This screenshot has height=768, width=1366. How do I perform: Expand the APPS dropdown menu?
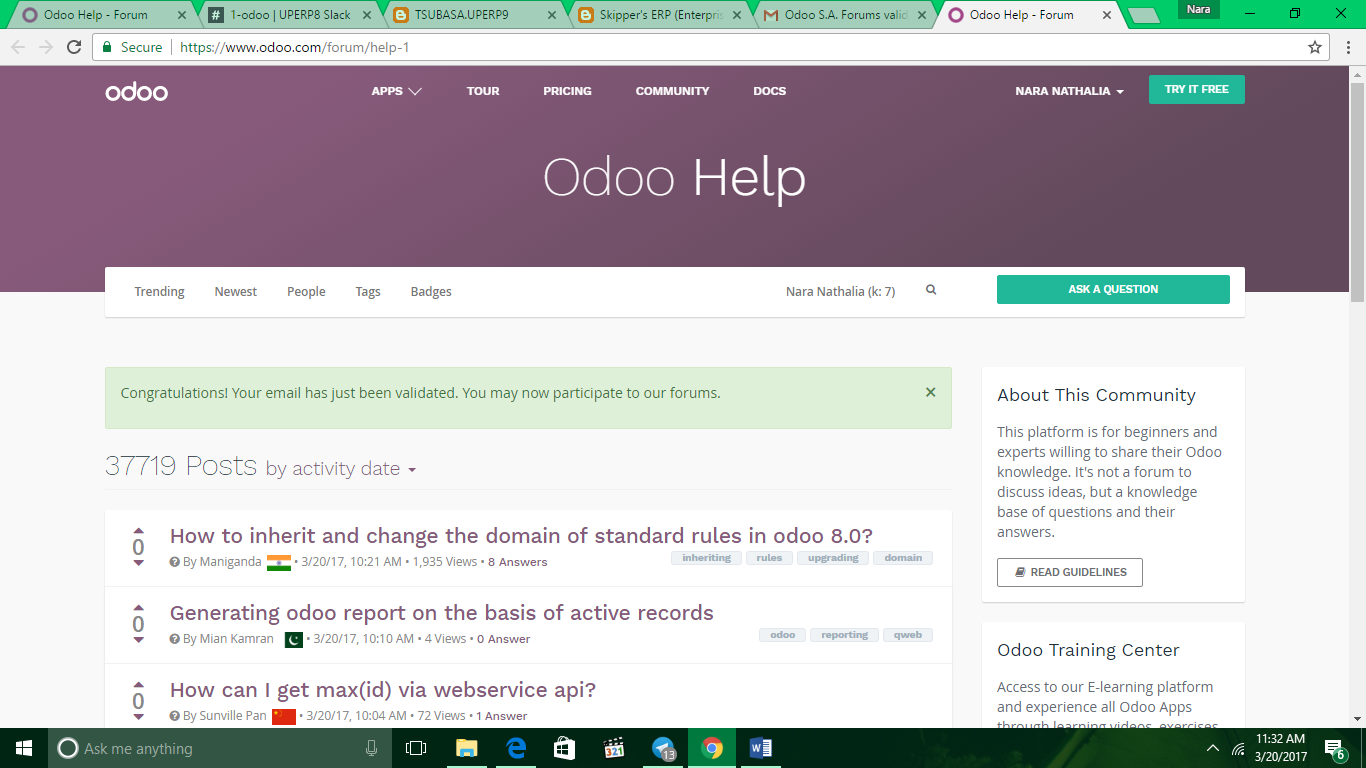click(x=396, y=91)
